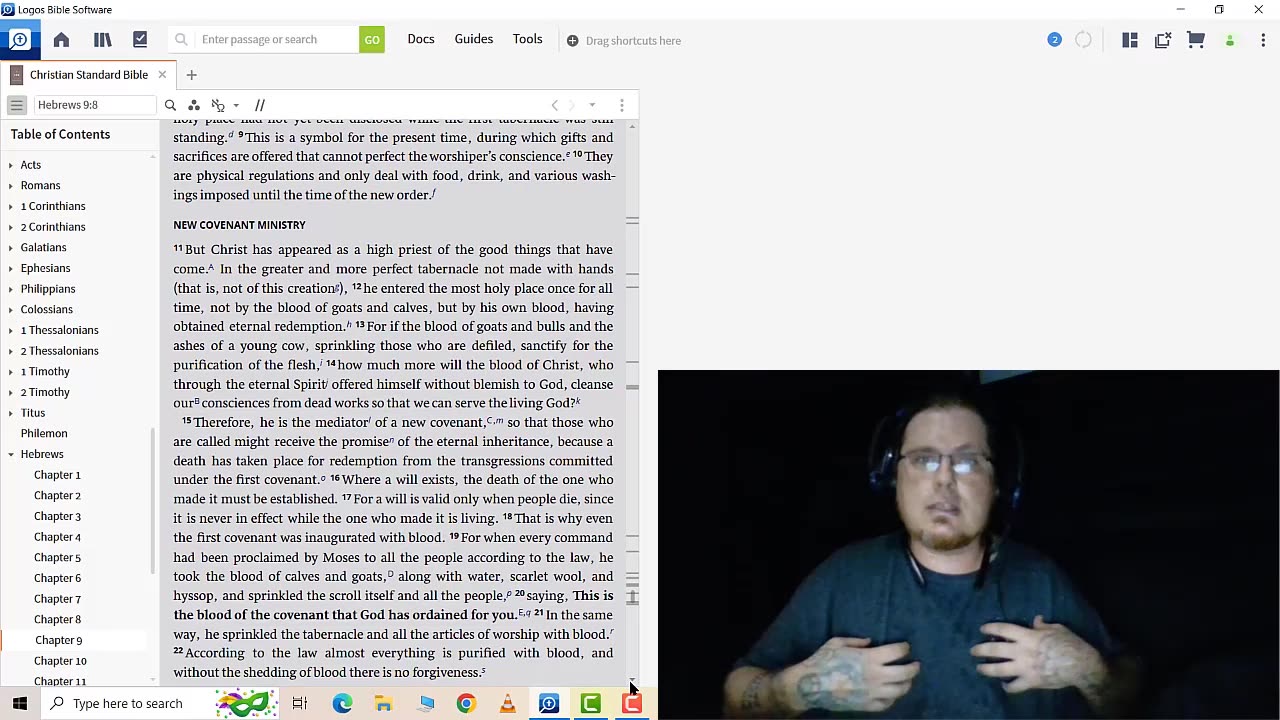Switch to Logos in the taskbar
The height and width of the screenshot is (720, 1280).
[x=549, y=704]
